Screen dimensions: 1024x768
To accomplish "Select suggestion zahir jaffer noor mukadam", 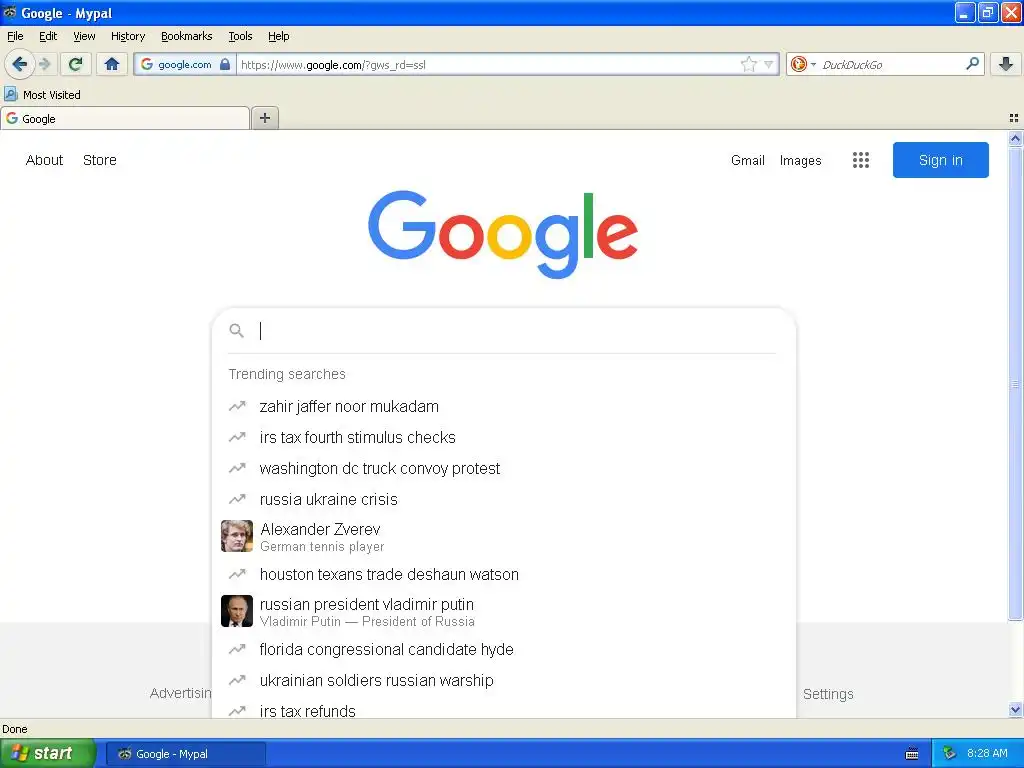I will pyautogui.click(x=504, y=406).
